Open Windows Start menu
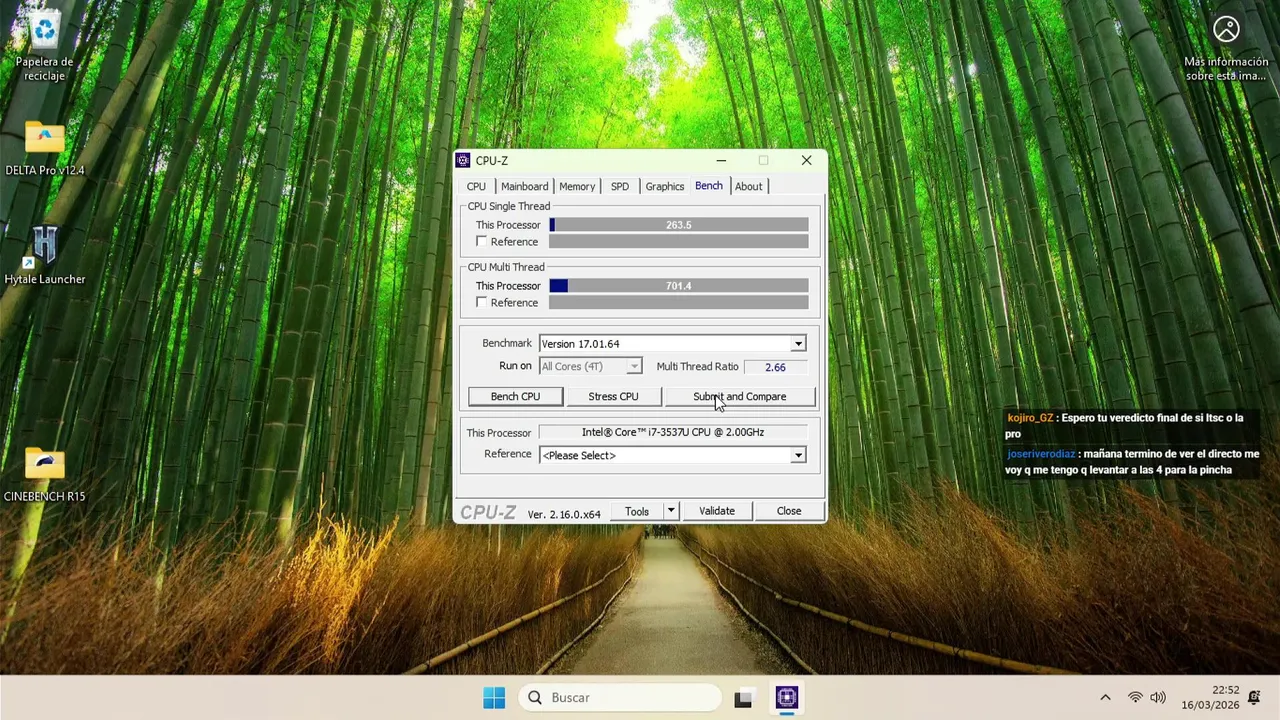1280x720 pixels. point(494,698)
